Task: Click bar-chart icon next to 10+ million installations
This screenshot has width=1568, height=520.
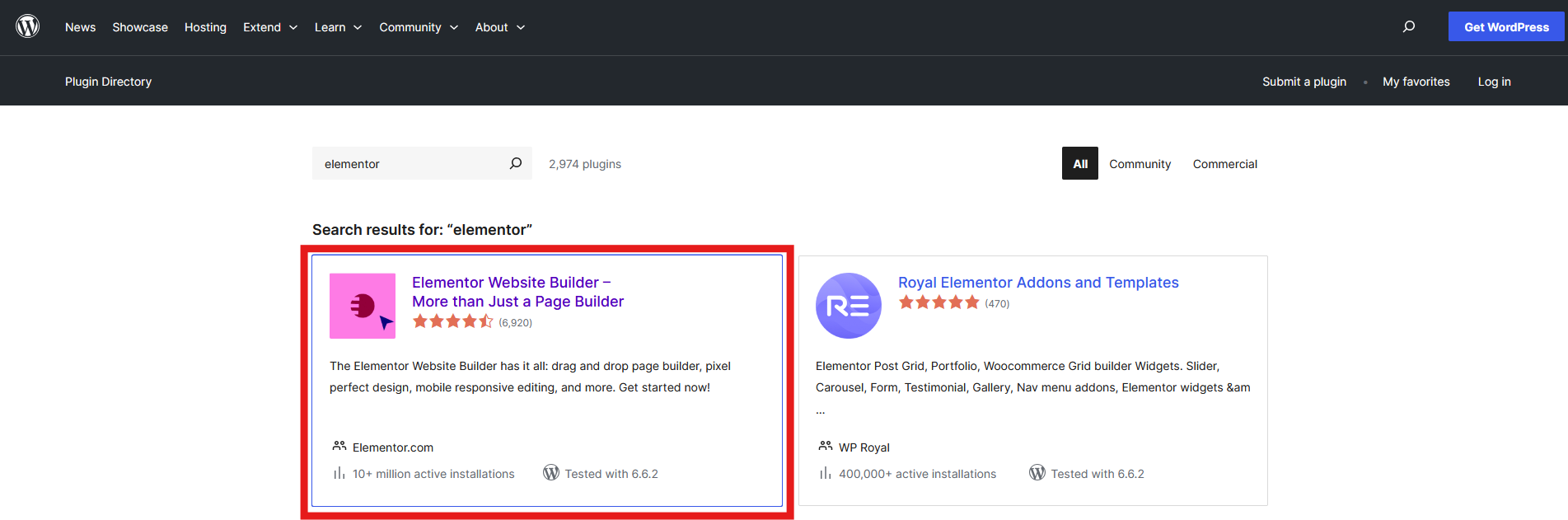Action: (x=339, y=473)
